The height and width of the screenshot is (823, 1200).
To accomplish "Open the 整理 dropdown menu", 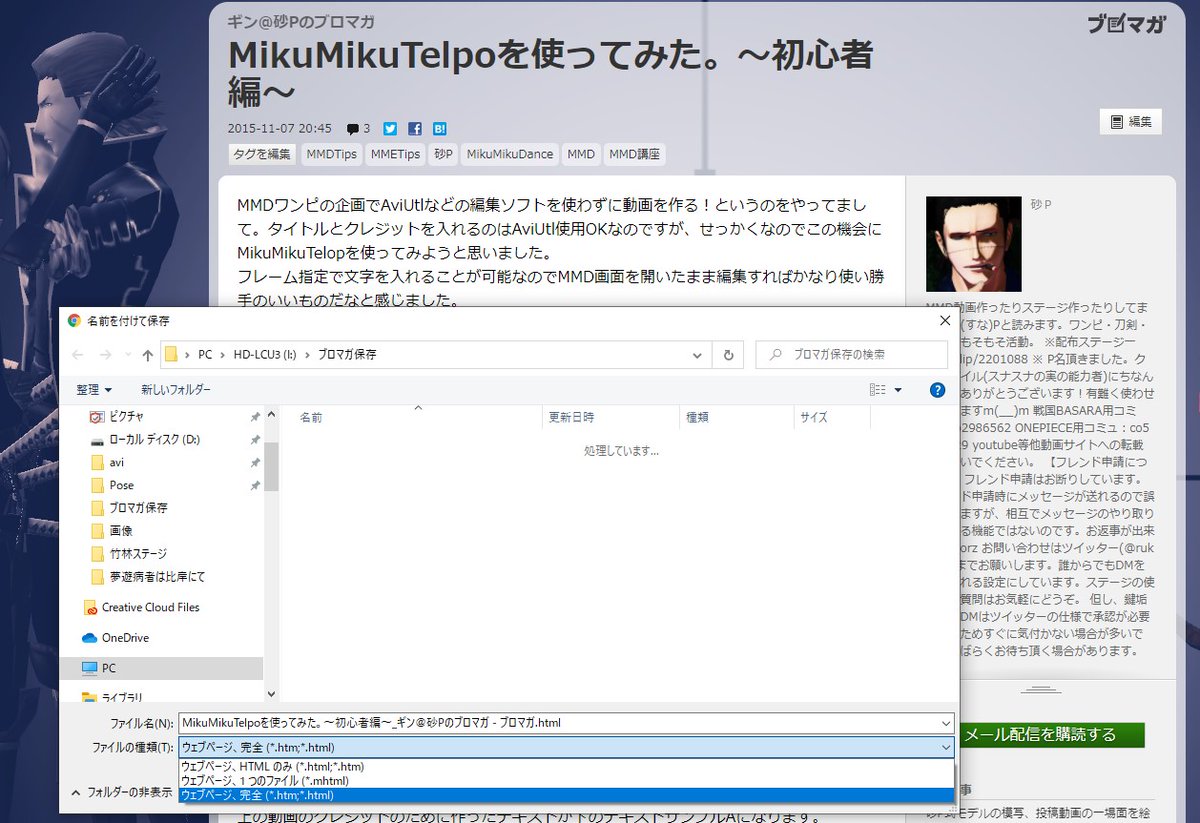I will click(x=94, y=390).
